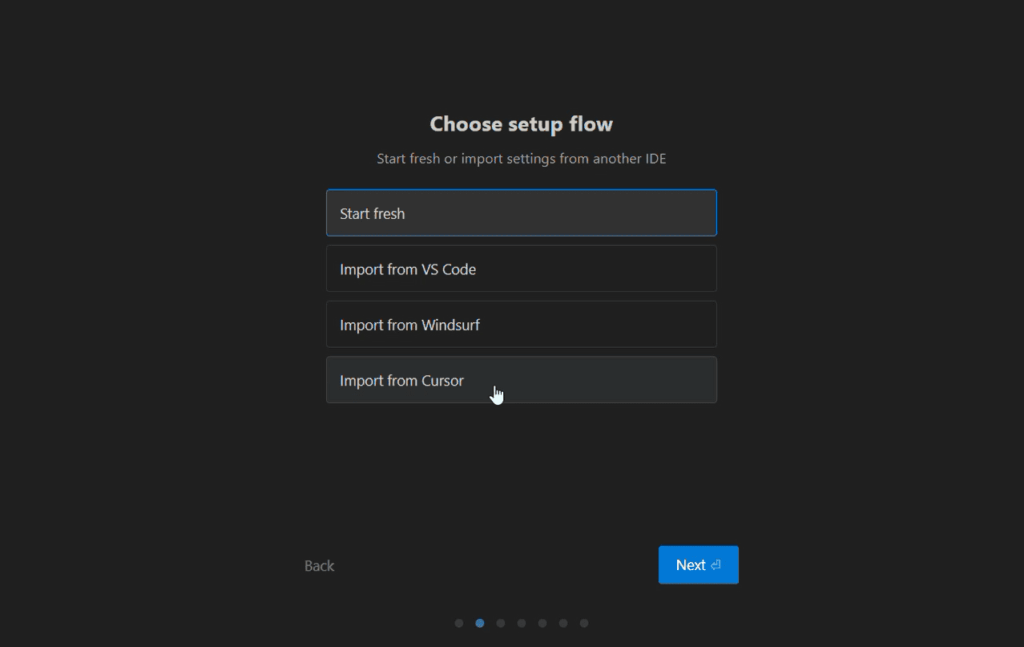The width and height of the screenshot is (1024, 647).
Task: Click the subtitle about importing settings
Action: tap(521, 159)
